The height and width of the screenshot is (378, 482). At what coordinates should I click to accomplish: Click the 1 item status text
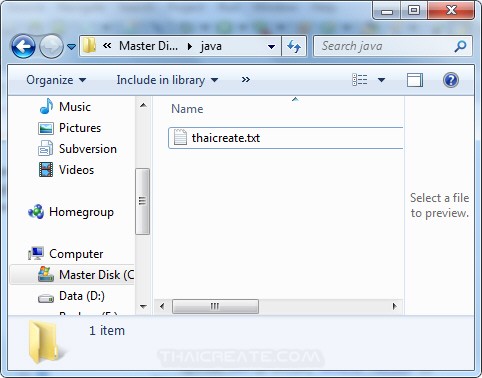[107, 331]
